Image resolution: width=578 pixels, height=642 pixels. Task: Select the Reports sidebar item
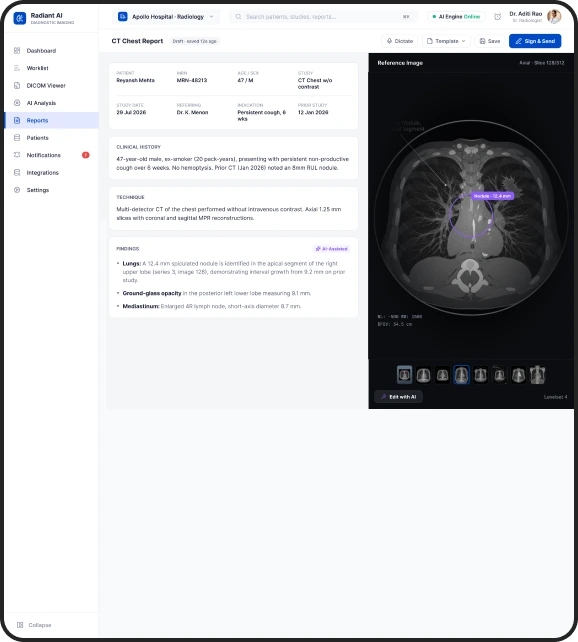(52, 120)
